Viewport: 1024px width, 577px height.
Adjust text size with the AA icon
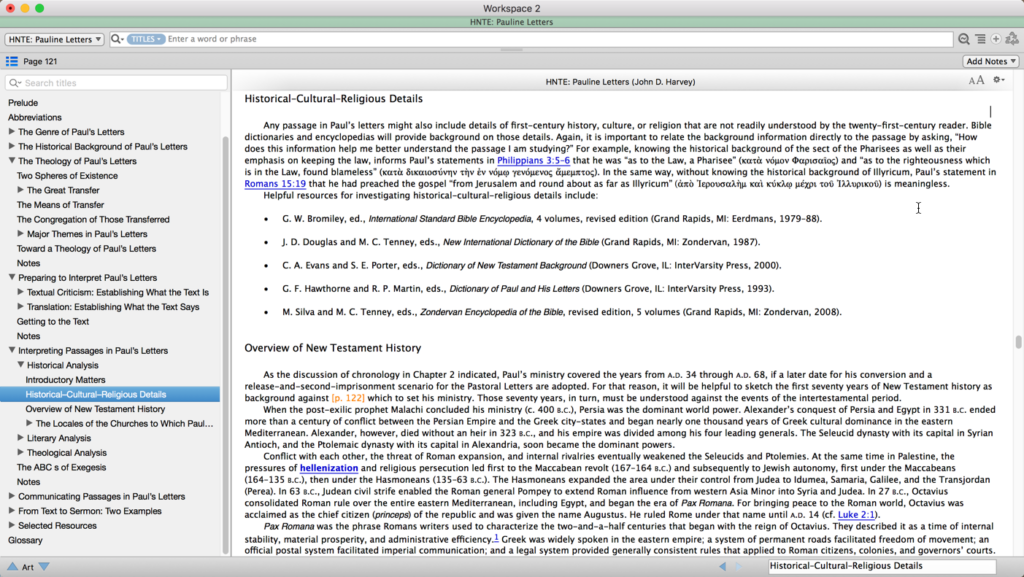click(x=977, y=80)
